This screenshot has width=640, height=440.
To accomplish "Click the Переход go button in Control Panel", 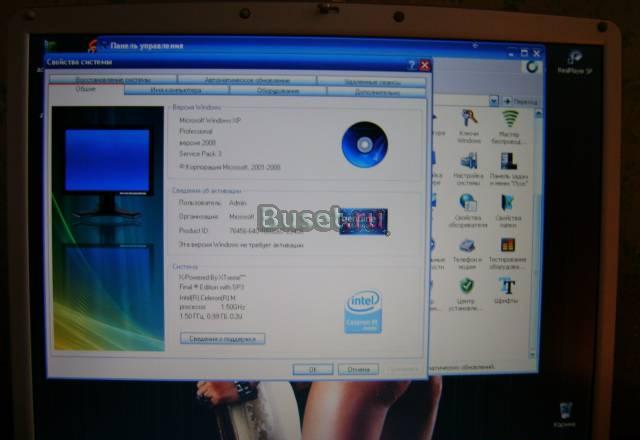I will [x=521, y=101].
